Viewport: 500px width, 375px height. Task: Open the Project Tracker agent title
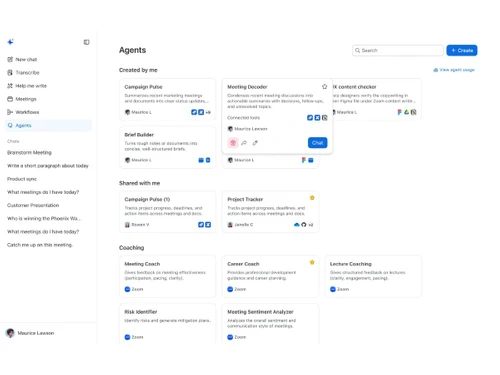click(x=245, y=199)
